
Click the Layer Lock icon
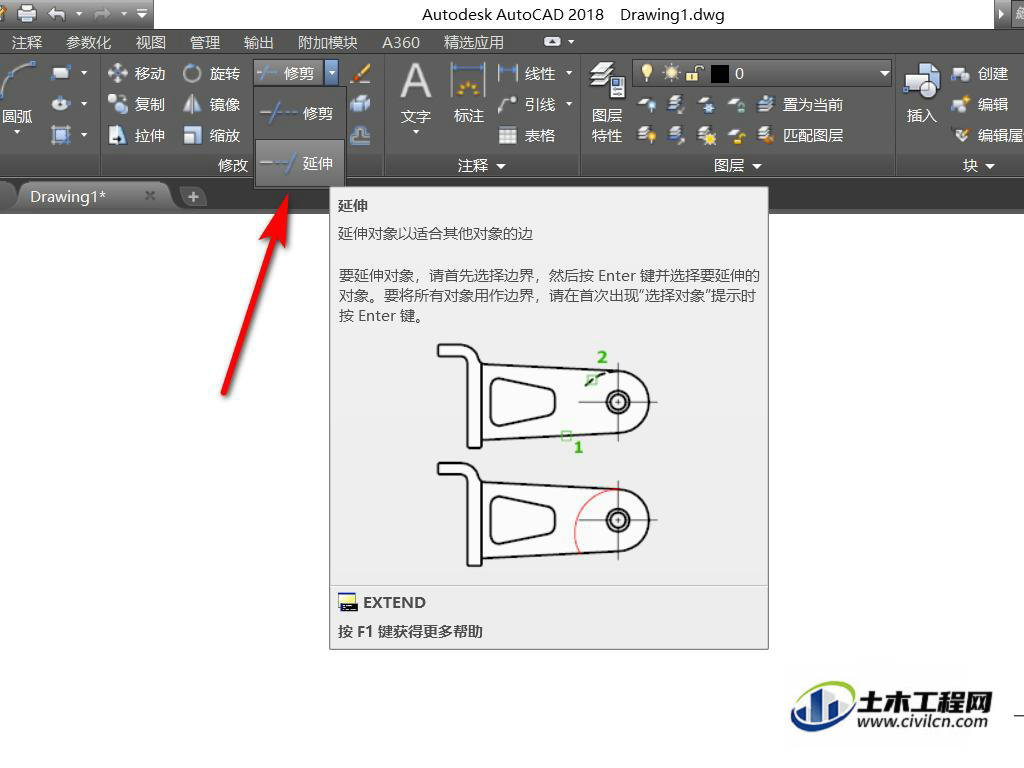pos(736,104)
